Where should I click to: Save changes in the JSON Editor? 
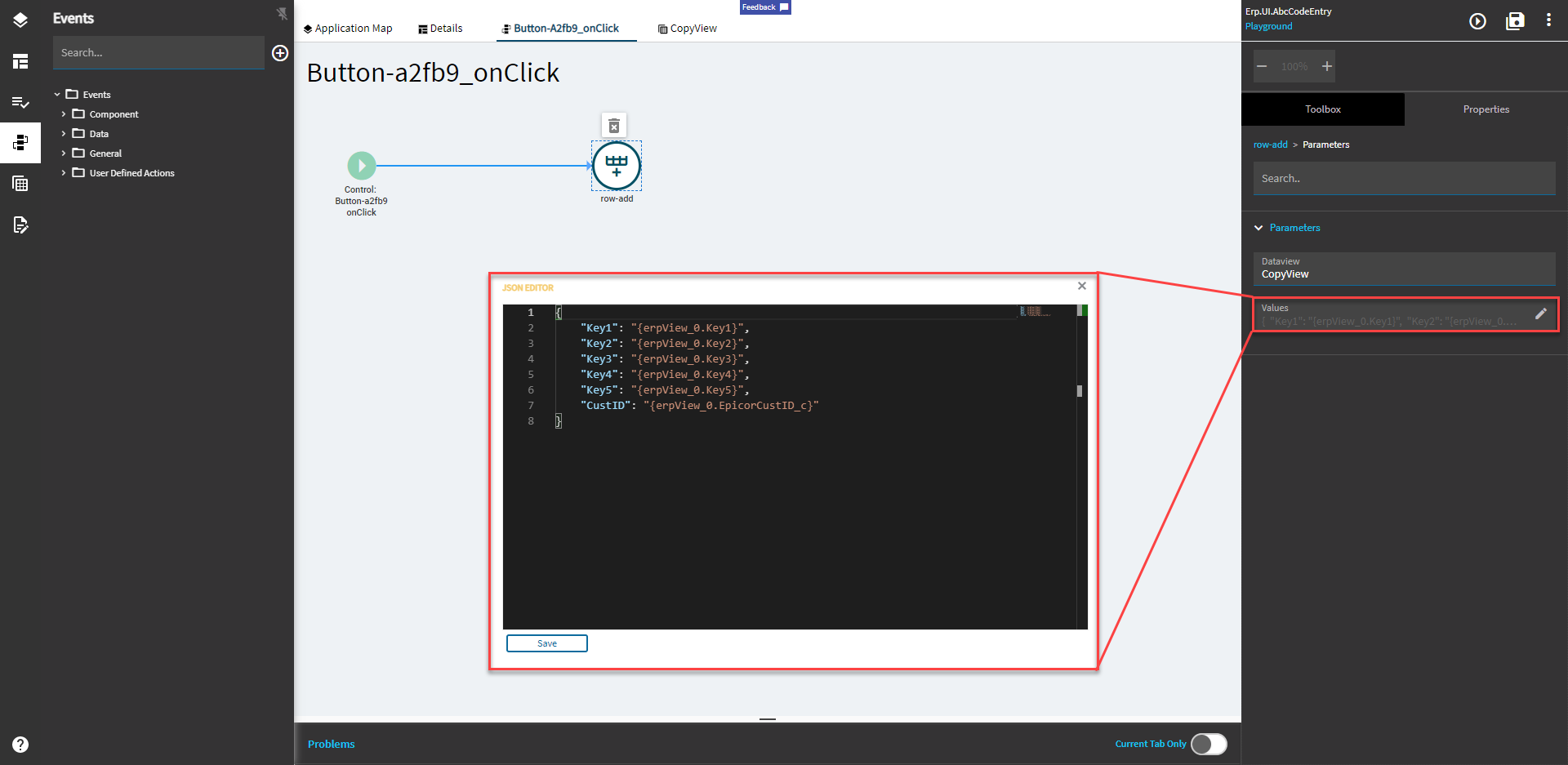546,643
